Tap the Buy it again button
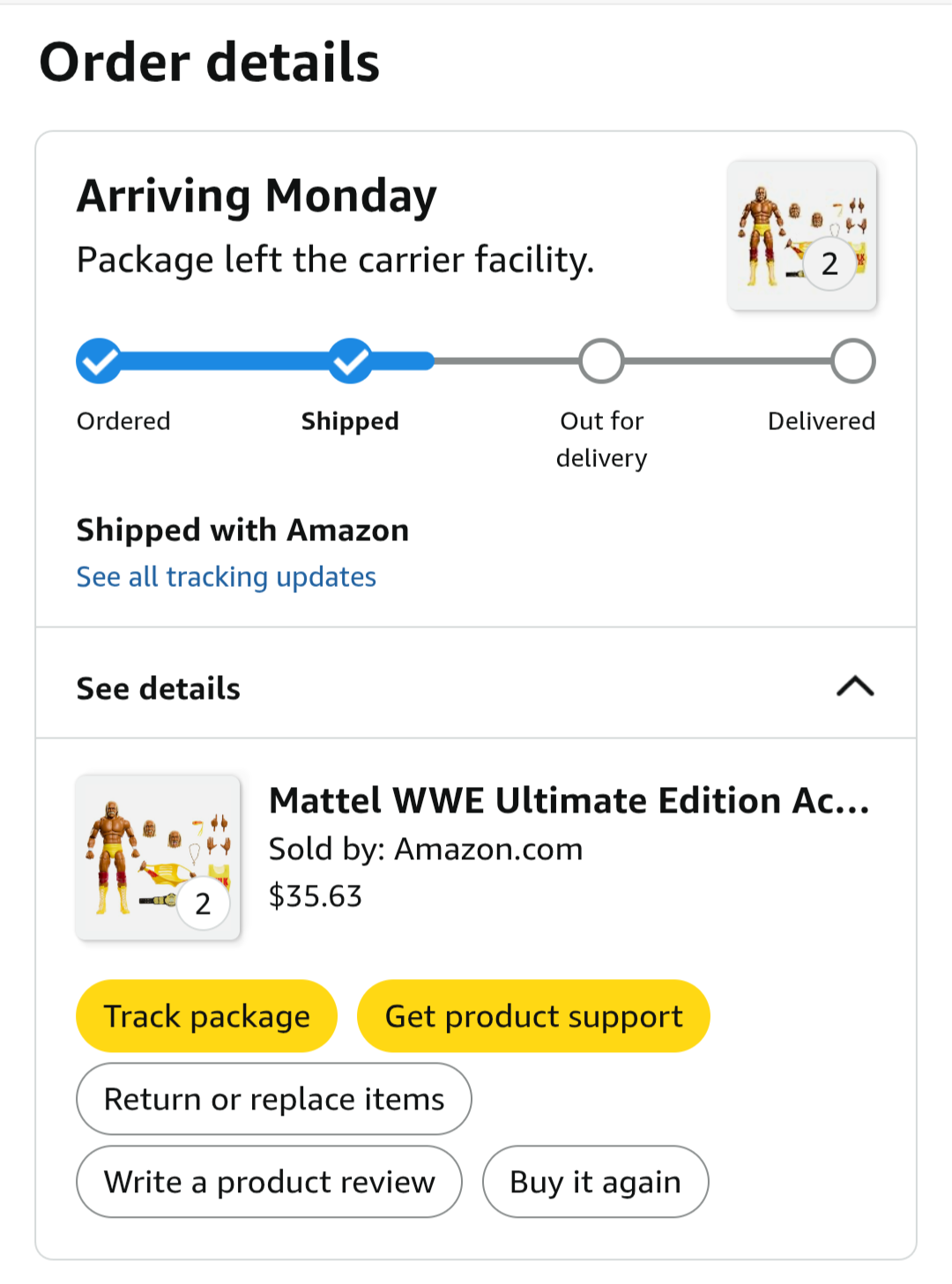The width and height of the screenshot is (952, 1284). click(595, 1182)
